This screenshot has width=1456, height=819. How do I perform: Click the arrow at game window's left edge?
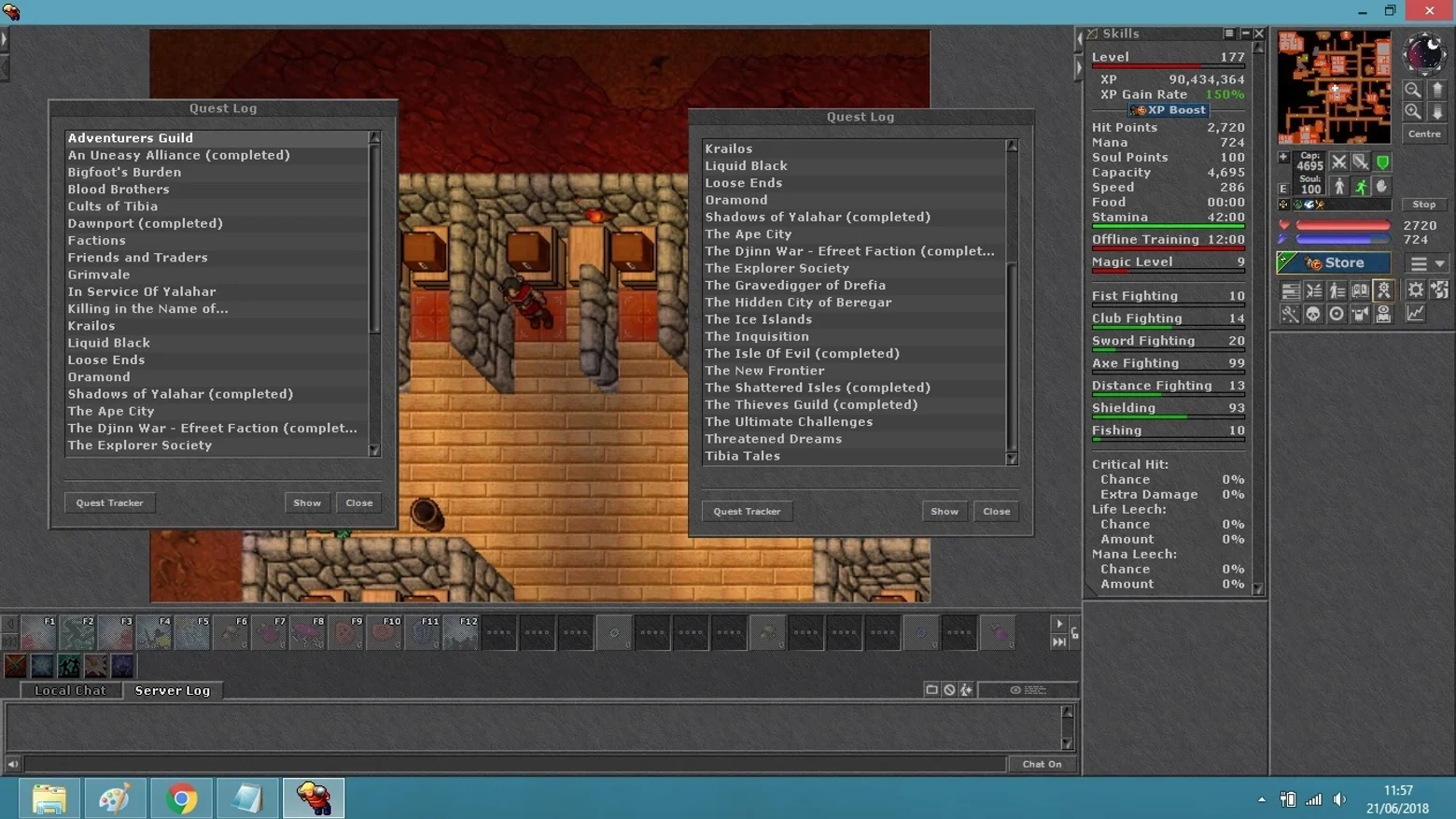coord(4,39)
